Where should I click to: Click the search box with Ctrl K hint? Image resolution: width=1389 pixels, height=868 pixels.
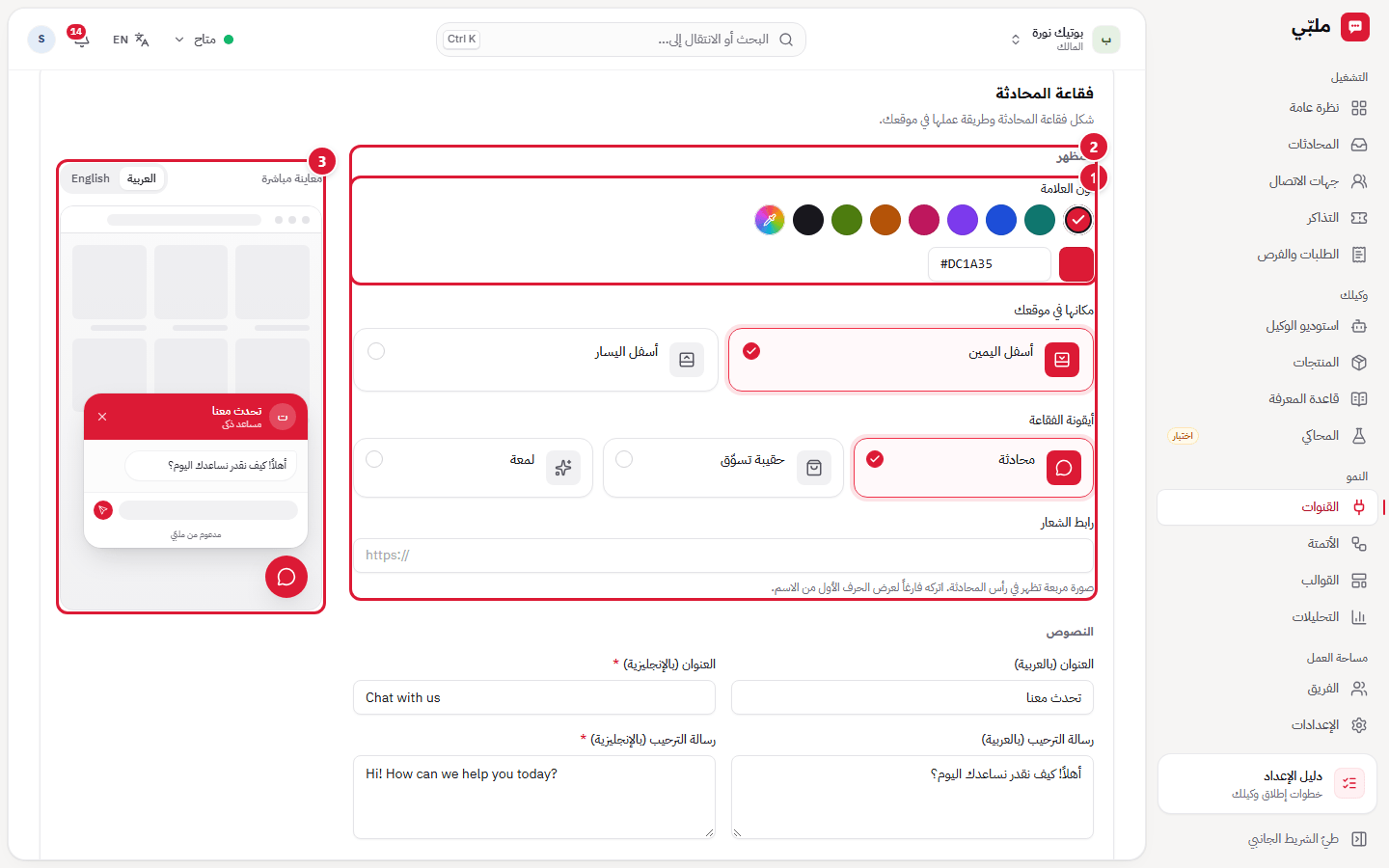(x=621, y=40)
